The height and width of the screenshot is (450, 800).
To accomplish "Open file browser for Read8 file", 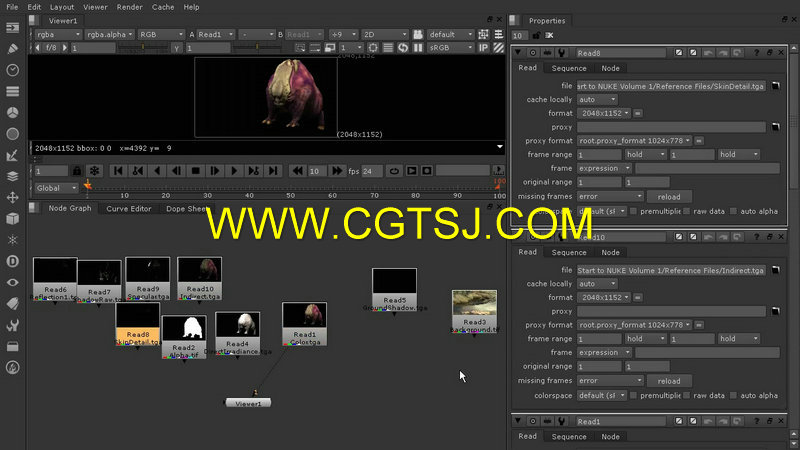I will point(776,86).
